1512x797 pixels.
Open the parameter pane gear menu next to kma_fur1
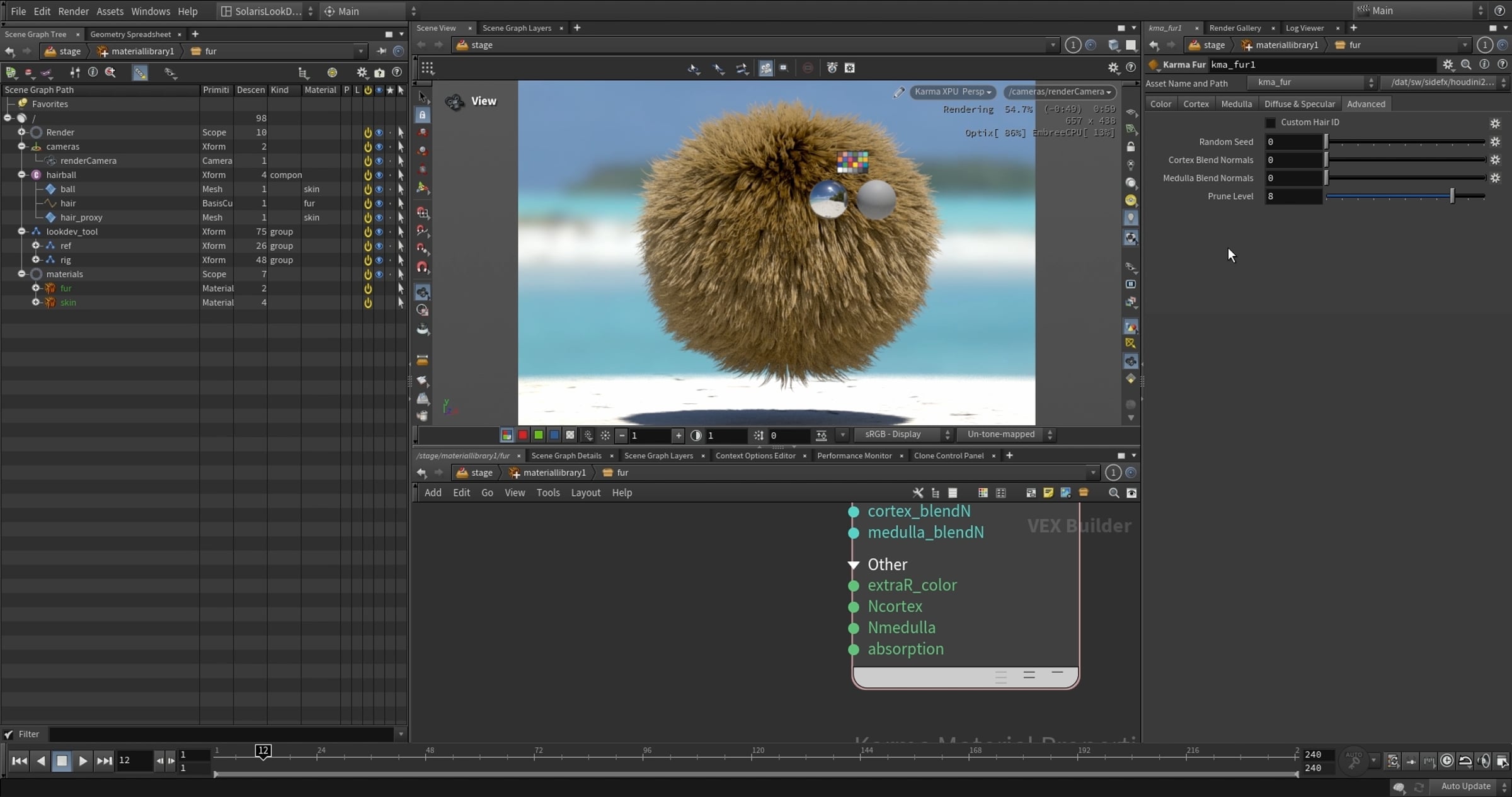(x=1448, y=64)
